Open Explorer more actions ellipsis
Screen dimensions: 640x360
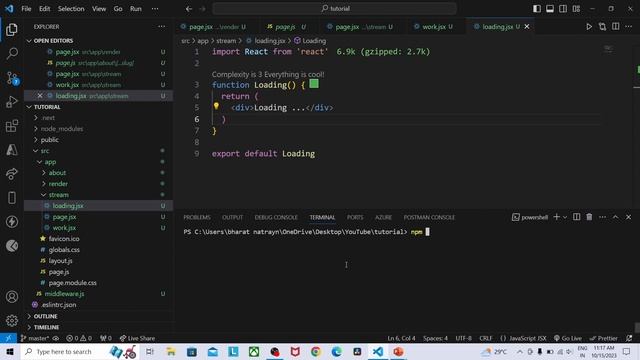162,27
